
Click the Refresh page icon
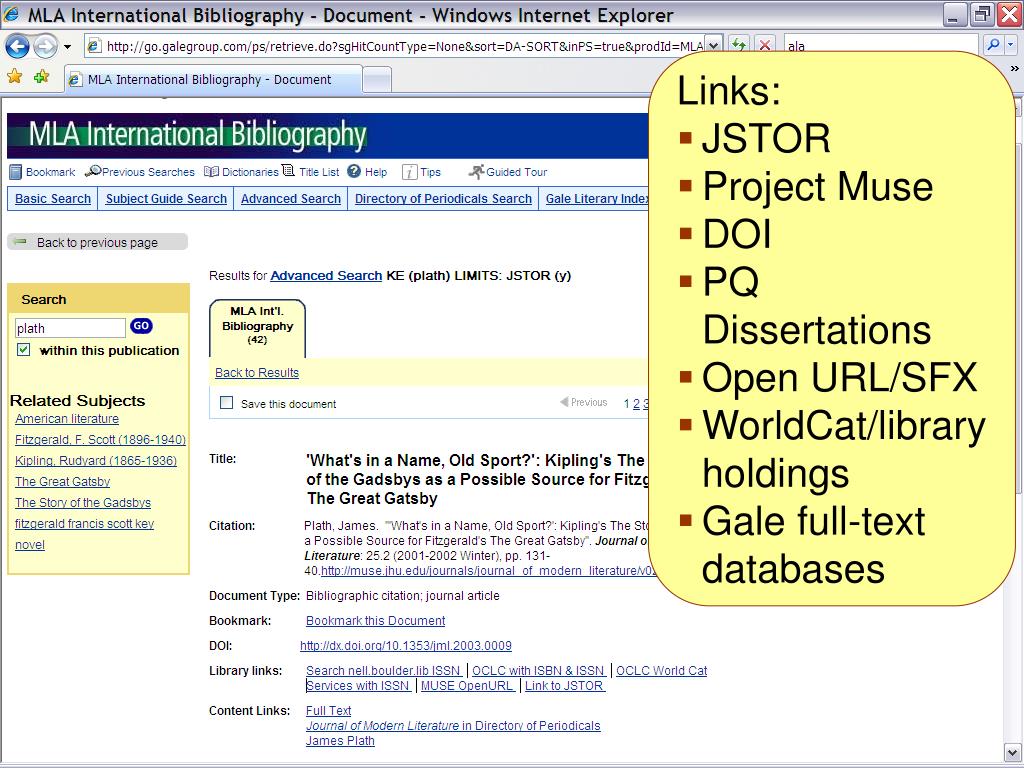739,46
